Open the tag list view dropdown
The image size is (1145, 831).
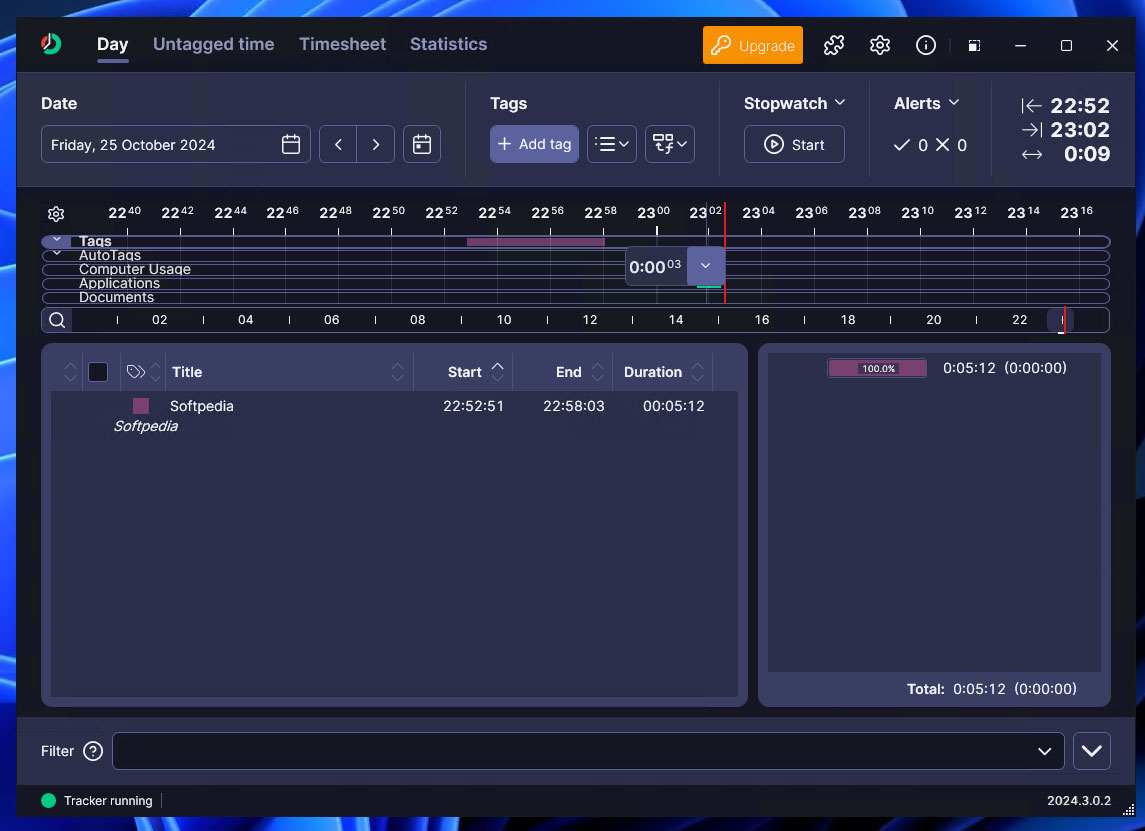click(x=612, y=144)
